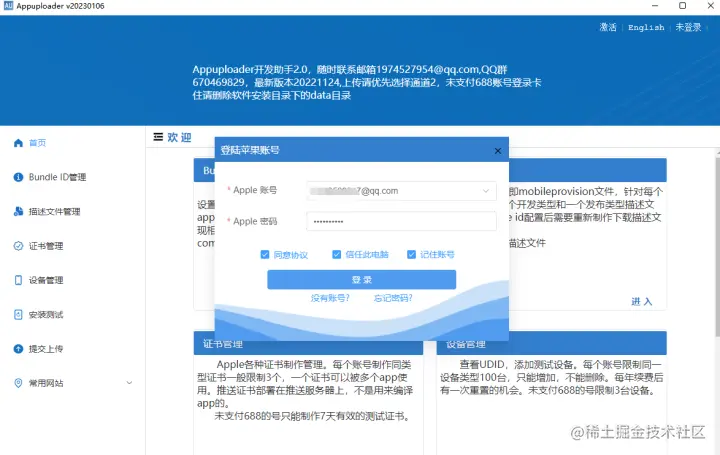Click the 登录 button
720x455 pixels.
click(361, 280)
